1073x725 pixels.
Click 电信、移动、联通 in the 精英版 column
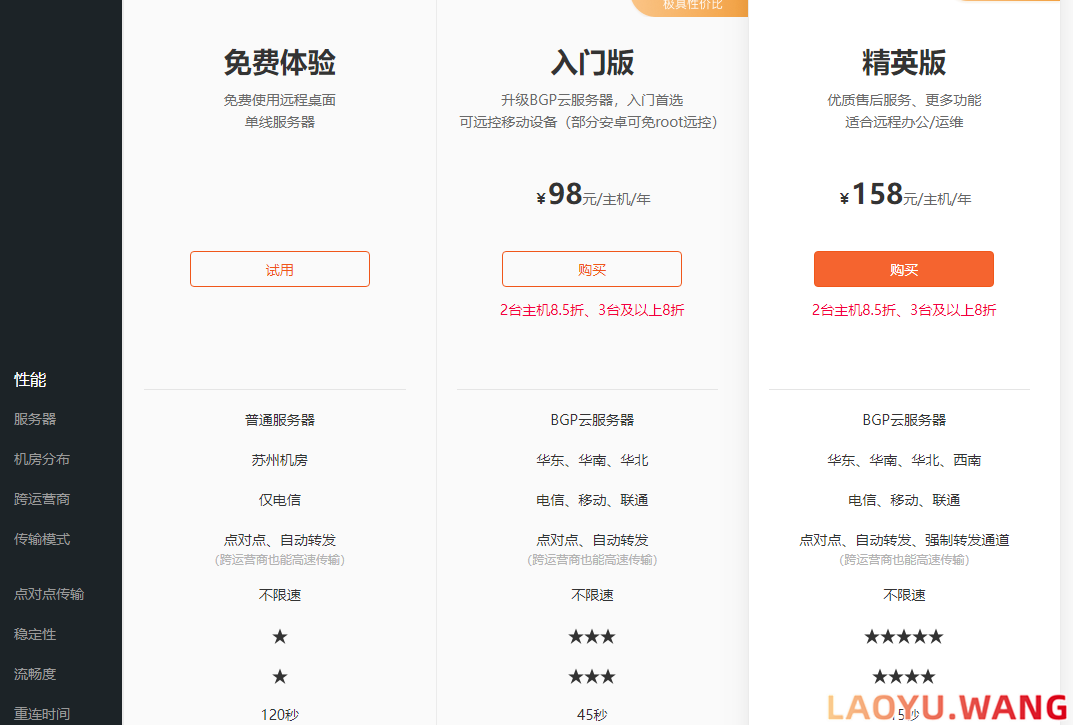tap(904, 500)
